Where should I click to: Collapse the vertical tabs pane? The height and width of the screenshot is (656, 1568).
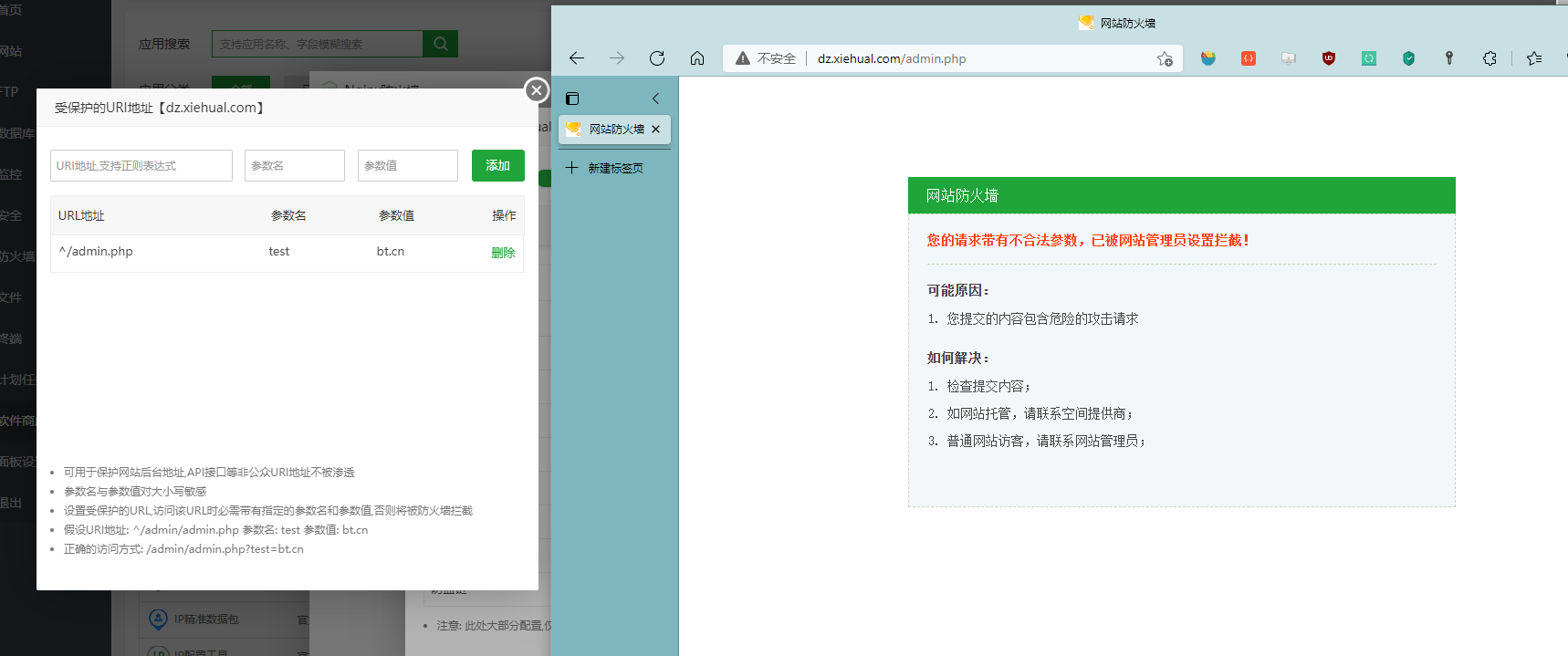(655, 99)
